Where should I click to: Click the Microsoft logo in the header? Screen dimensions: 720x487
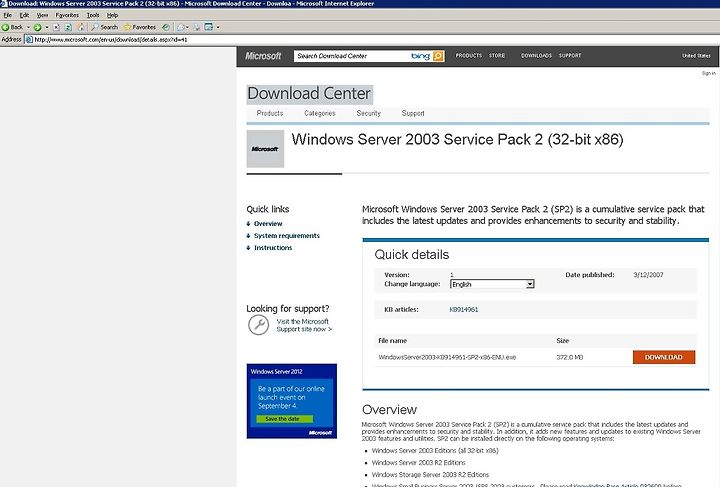tap(263, 56)
